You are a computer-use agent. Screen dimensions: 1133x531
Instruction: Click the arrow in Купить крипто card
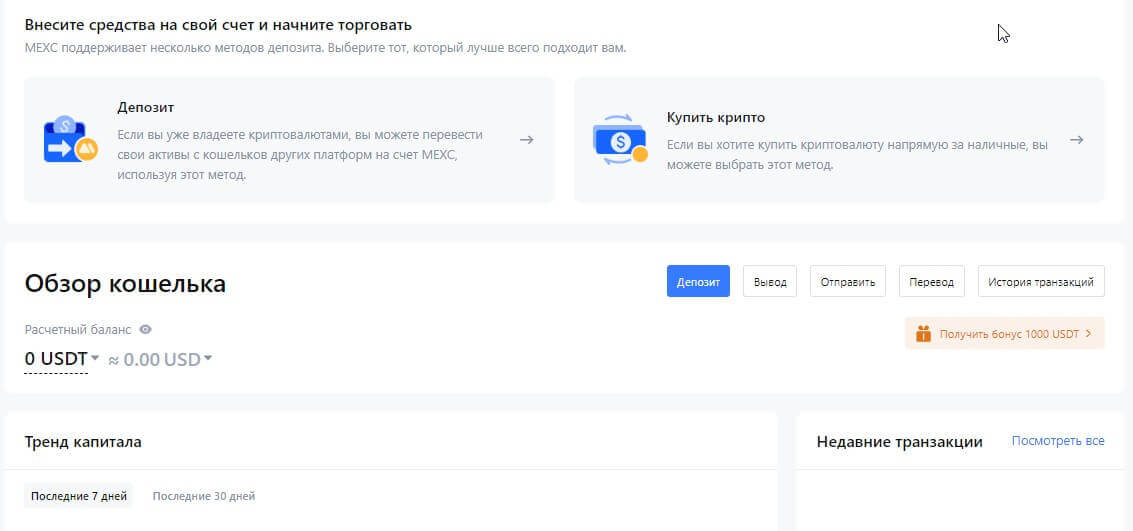click(x=1076, y=140)
